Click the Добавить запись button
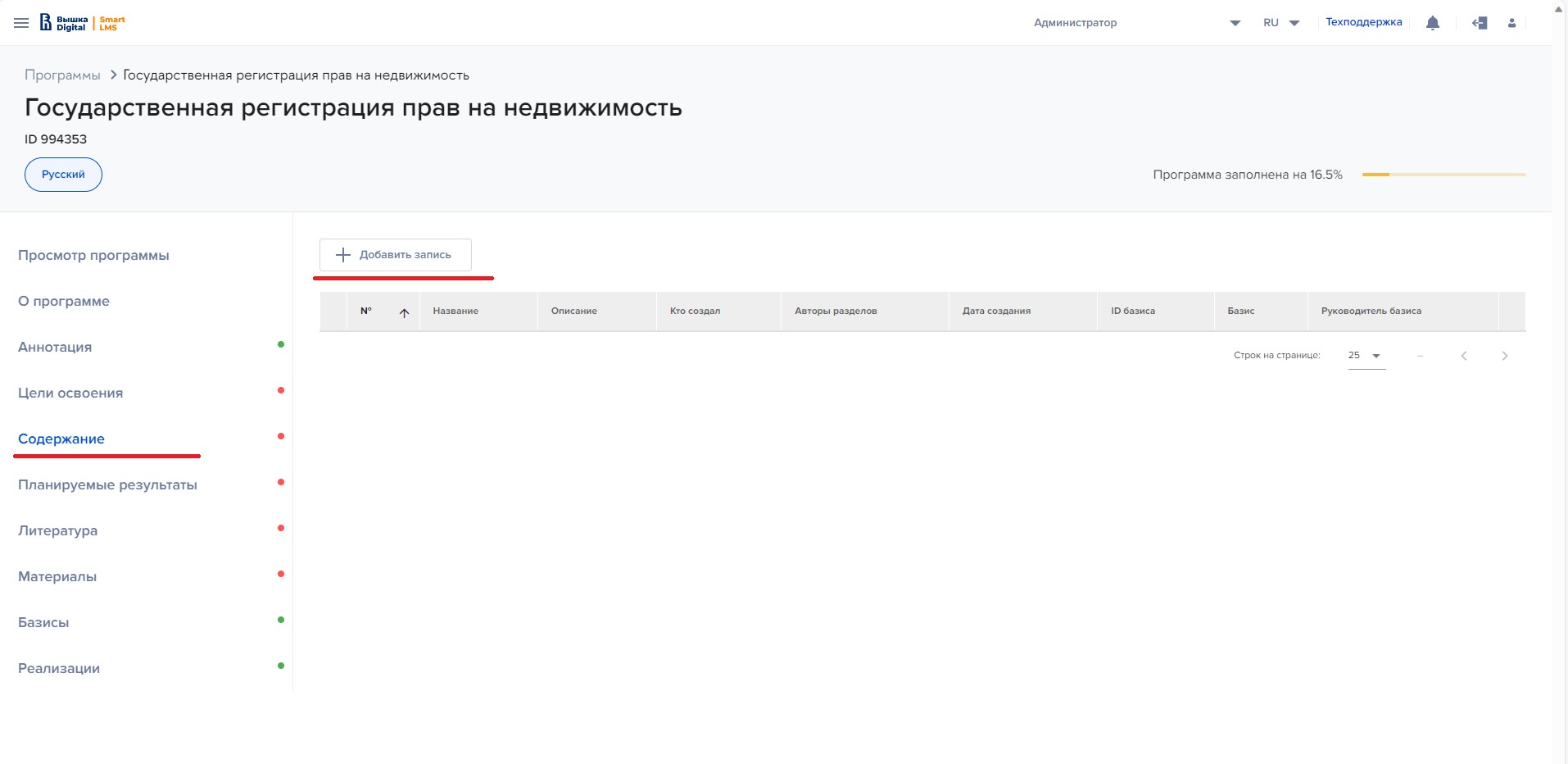 point(395,255)
